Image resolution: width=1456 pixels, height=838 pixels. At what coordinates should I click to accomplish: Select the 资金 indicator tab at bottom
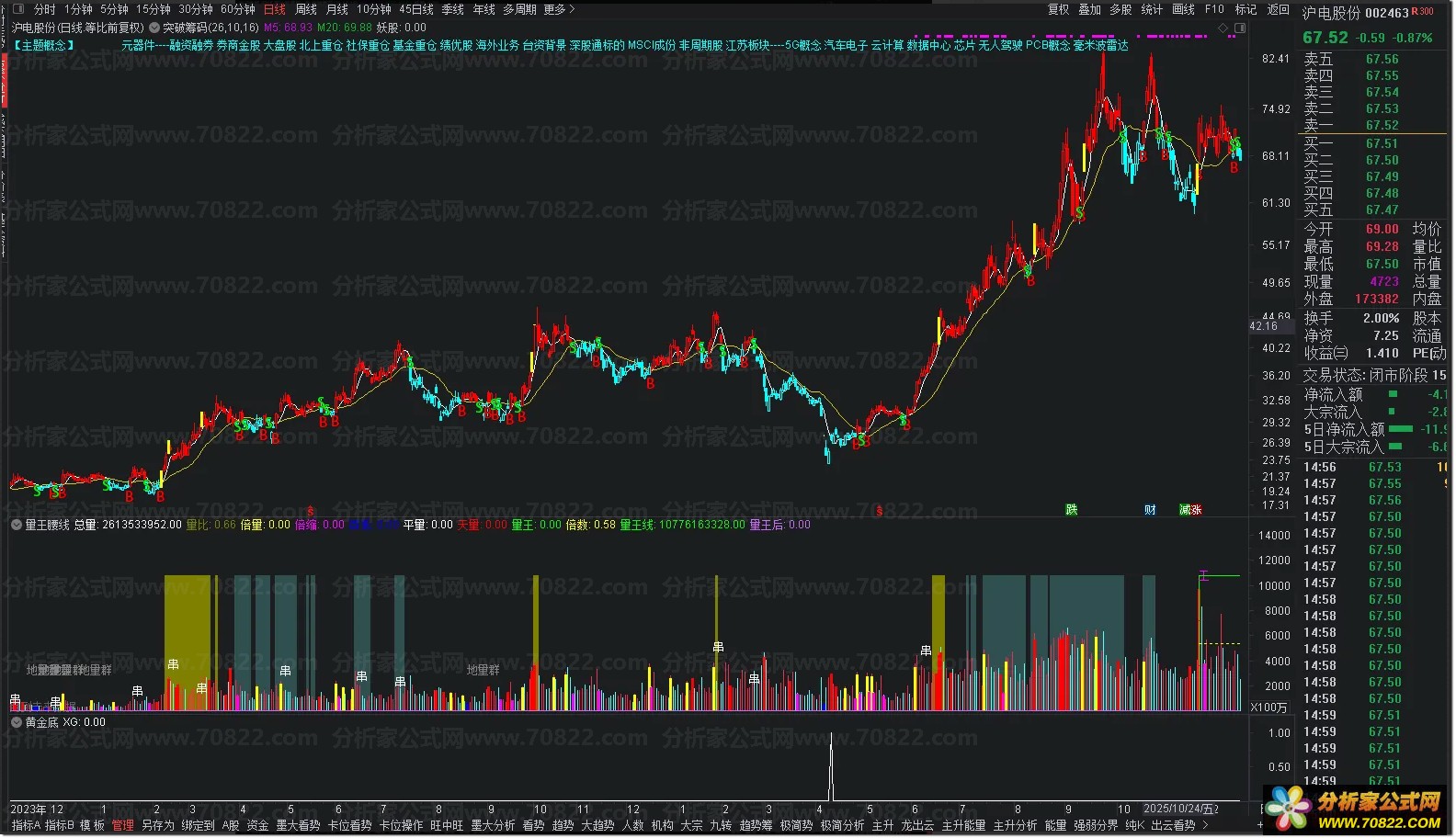[x=257, y=825]
